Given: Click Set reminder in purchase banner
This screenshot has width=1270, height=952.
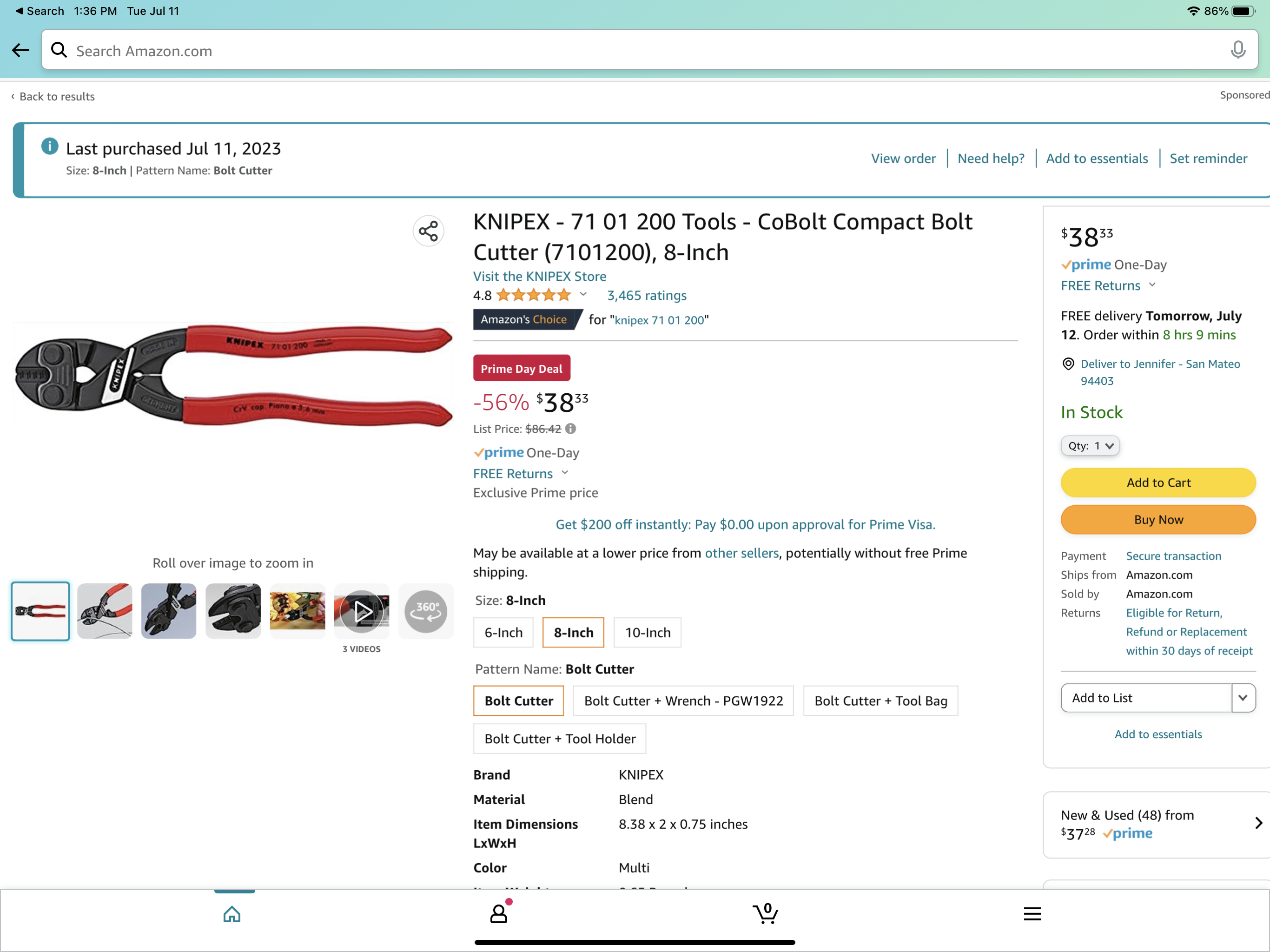Looking at the screenshot, I should coord(1208,159).
